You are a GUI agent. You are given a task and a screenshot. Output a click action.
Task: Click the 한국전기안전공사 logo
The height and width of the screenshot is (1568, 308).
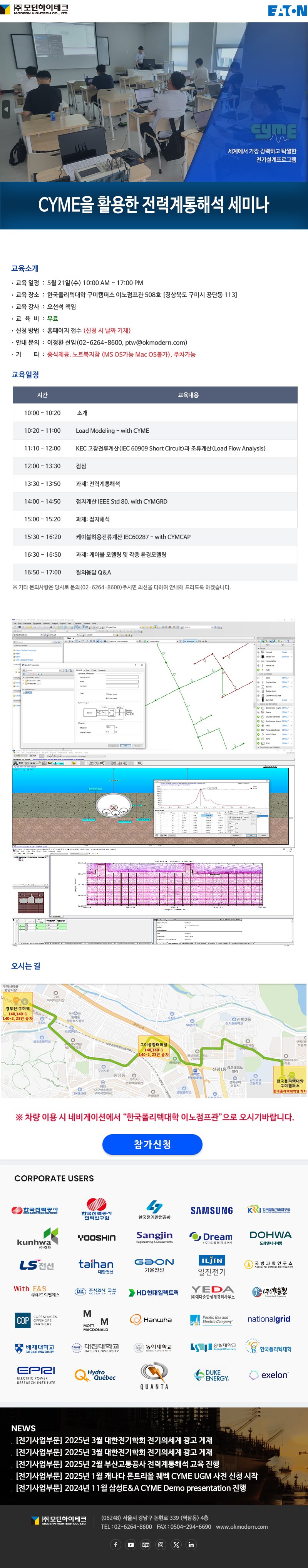click(154, 1210)
